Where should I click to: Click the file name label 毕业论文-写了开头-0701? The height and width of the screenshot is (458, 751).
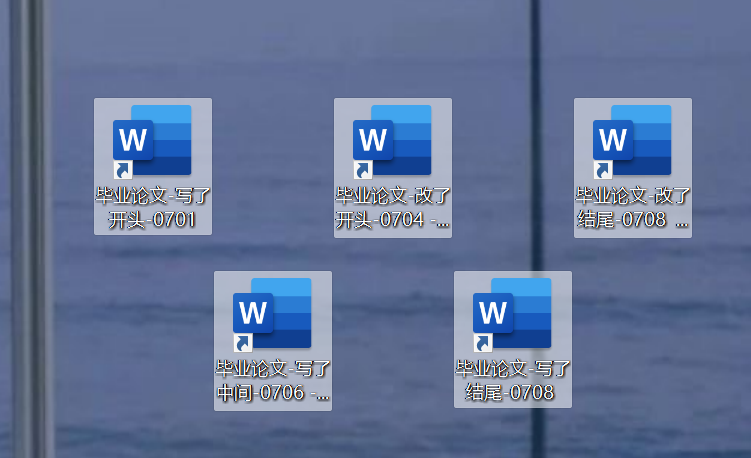[153, 208]
